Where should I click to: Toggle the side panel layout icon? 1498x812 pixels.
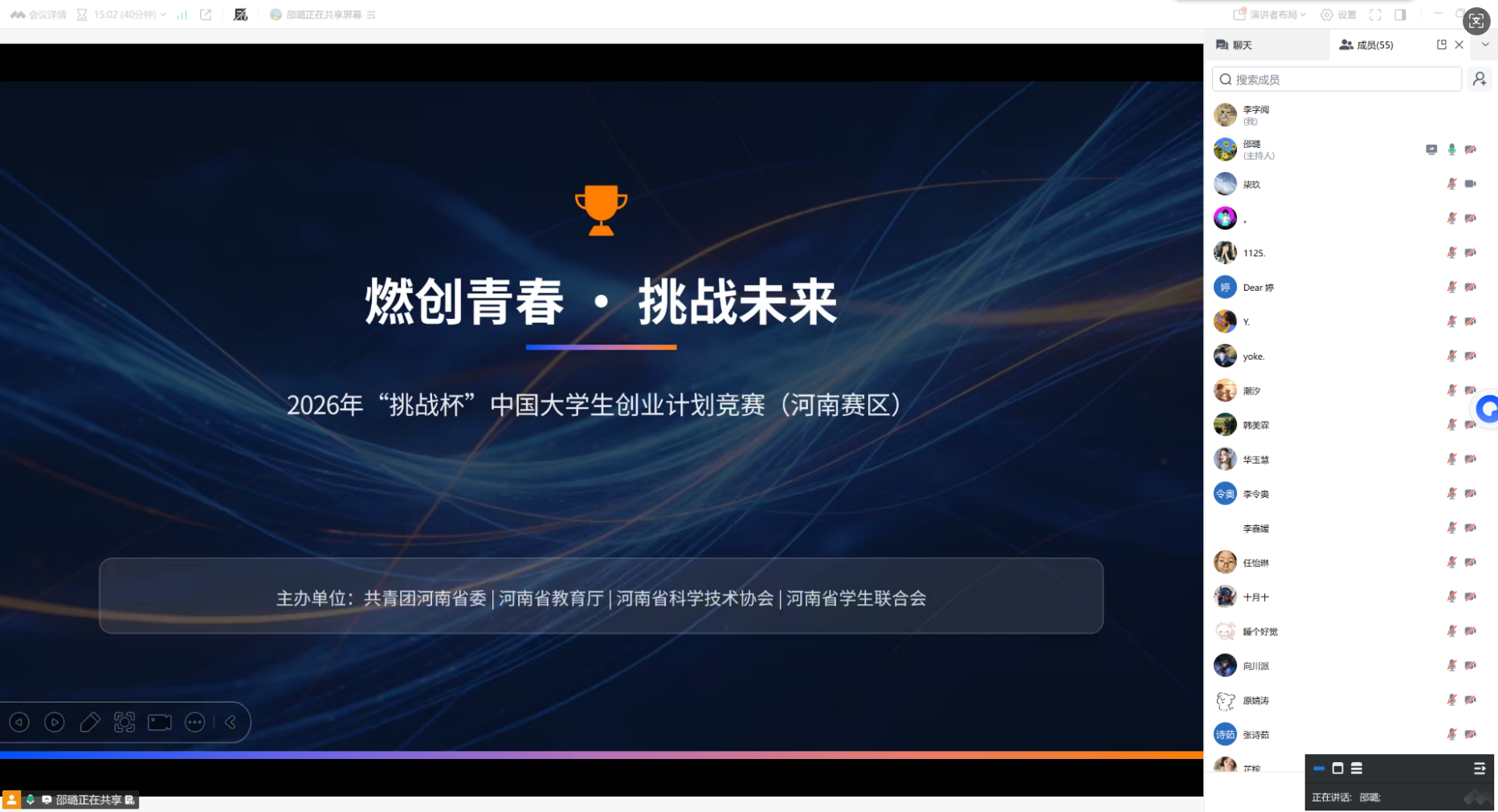1400,14
